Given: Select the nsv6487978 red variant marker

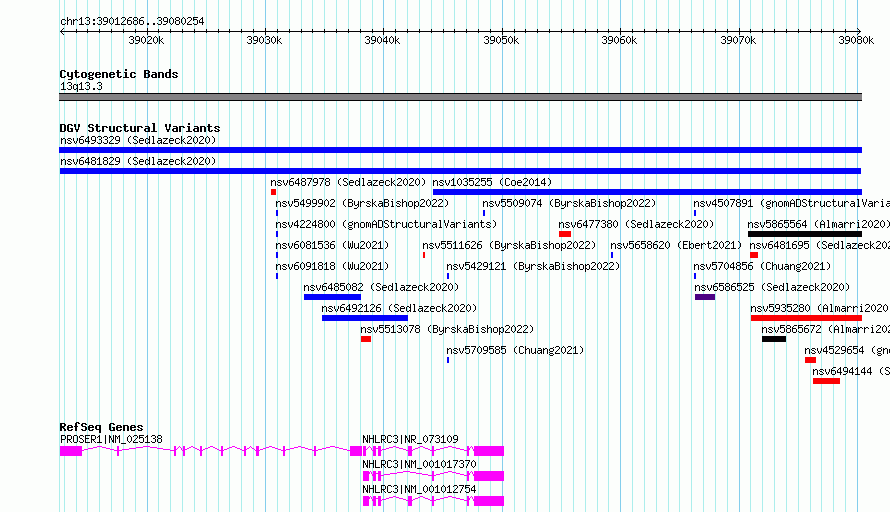Looking at the screenshot, I should (273, 192).
